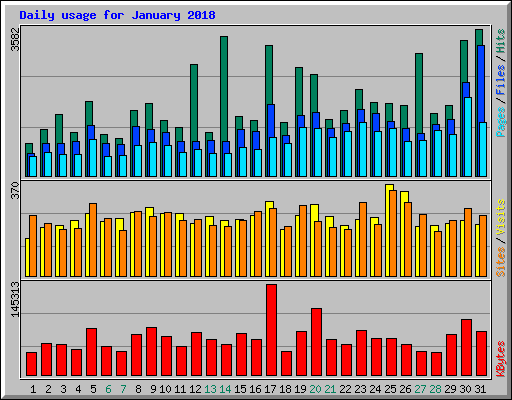Click the red KBytes bar for day 9
This screenshot has height=400, width=512.
tap(151, 352)
